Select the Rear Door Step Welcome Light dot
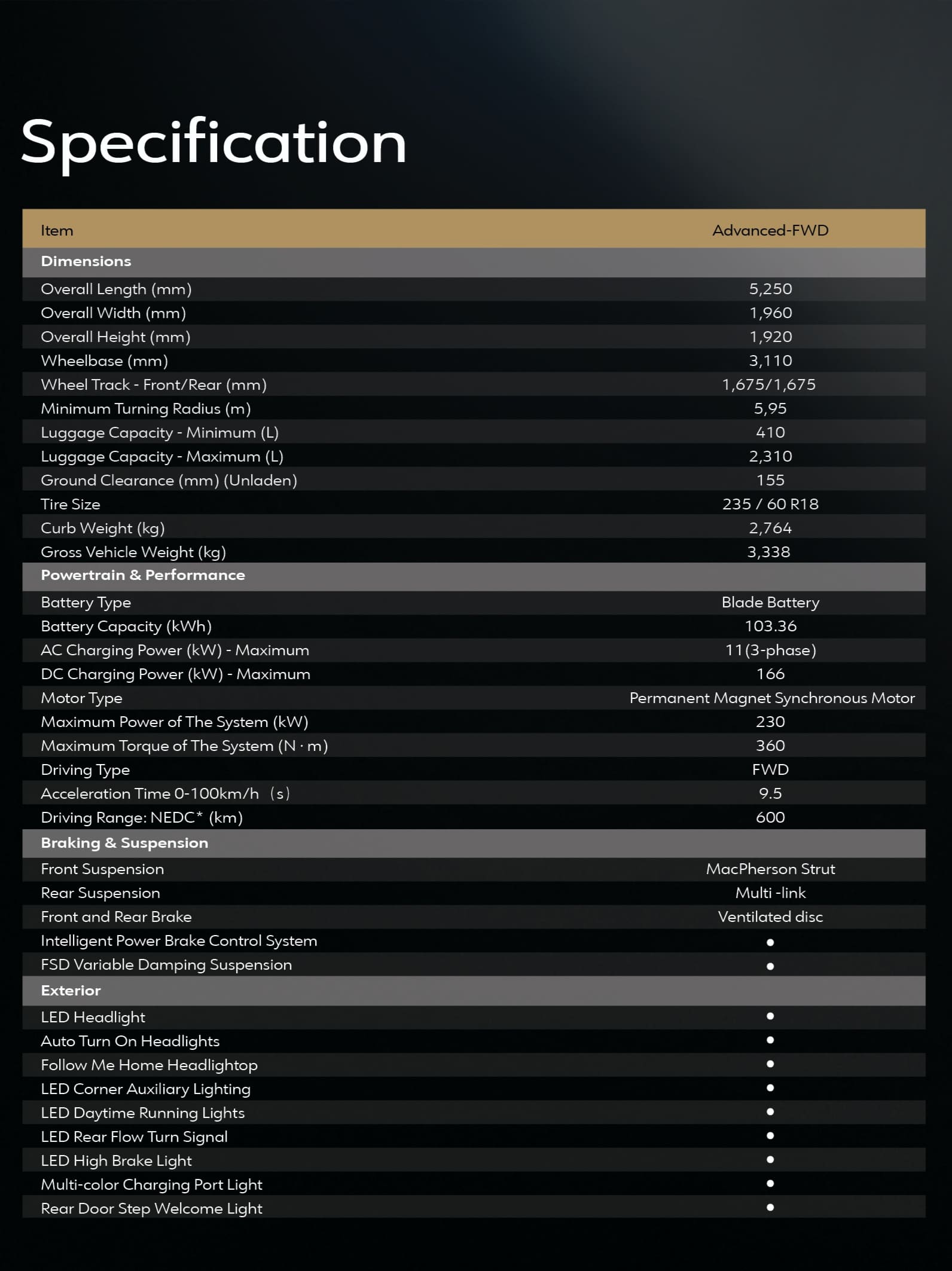952x1271 pixels. click(770, 1208)
